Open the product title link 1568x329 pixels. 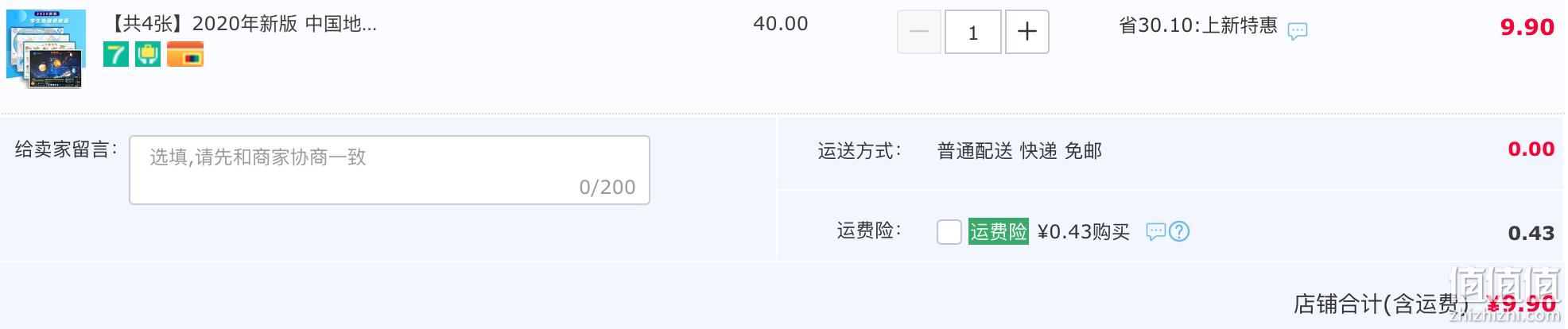point(241,24)
